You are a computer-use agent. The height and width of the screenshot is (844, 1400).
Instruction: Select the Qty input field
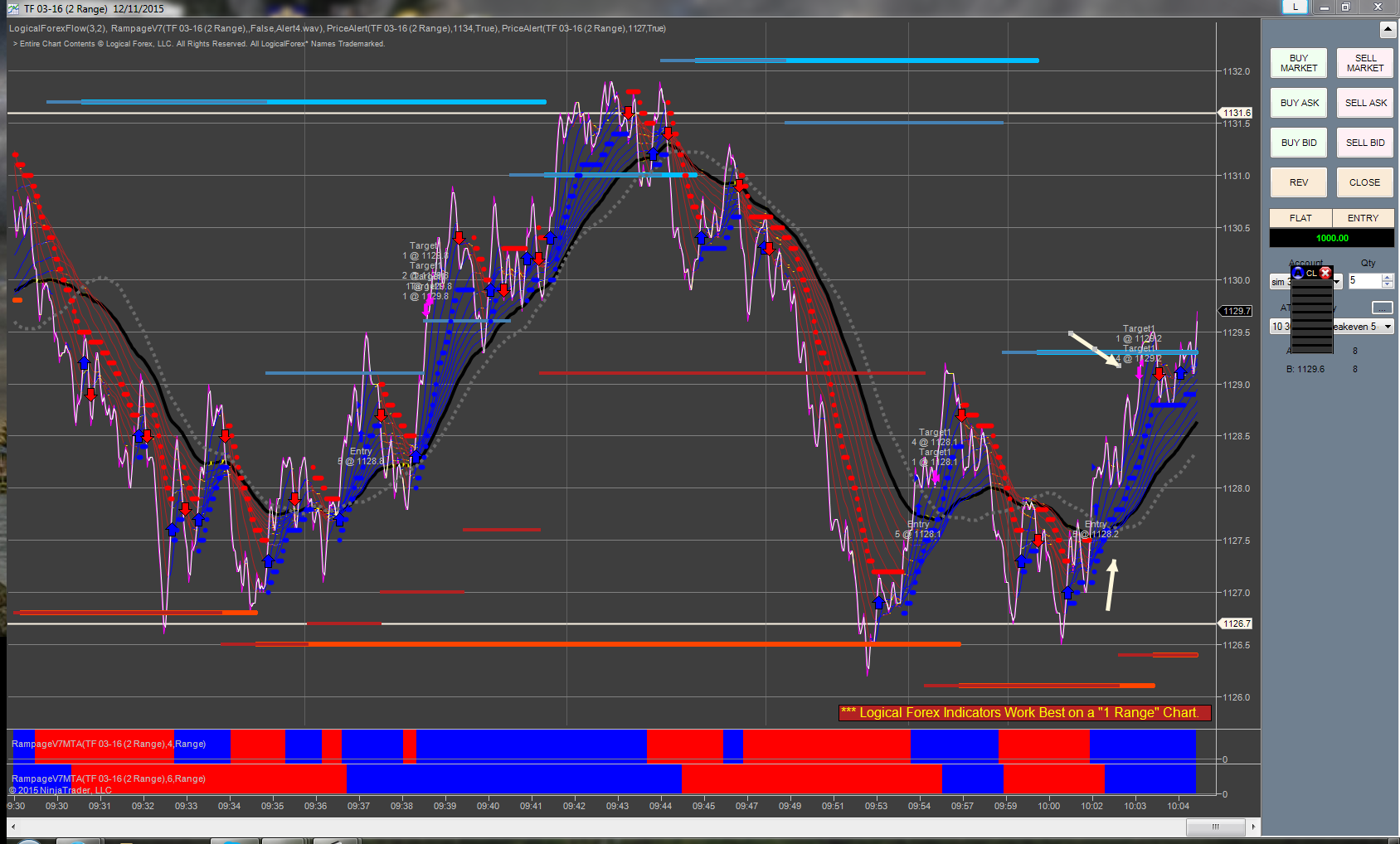pos(1365,281)
